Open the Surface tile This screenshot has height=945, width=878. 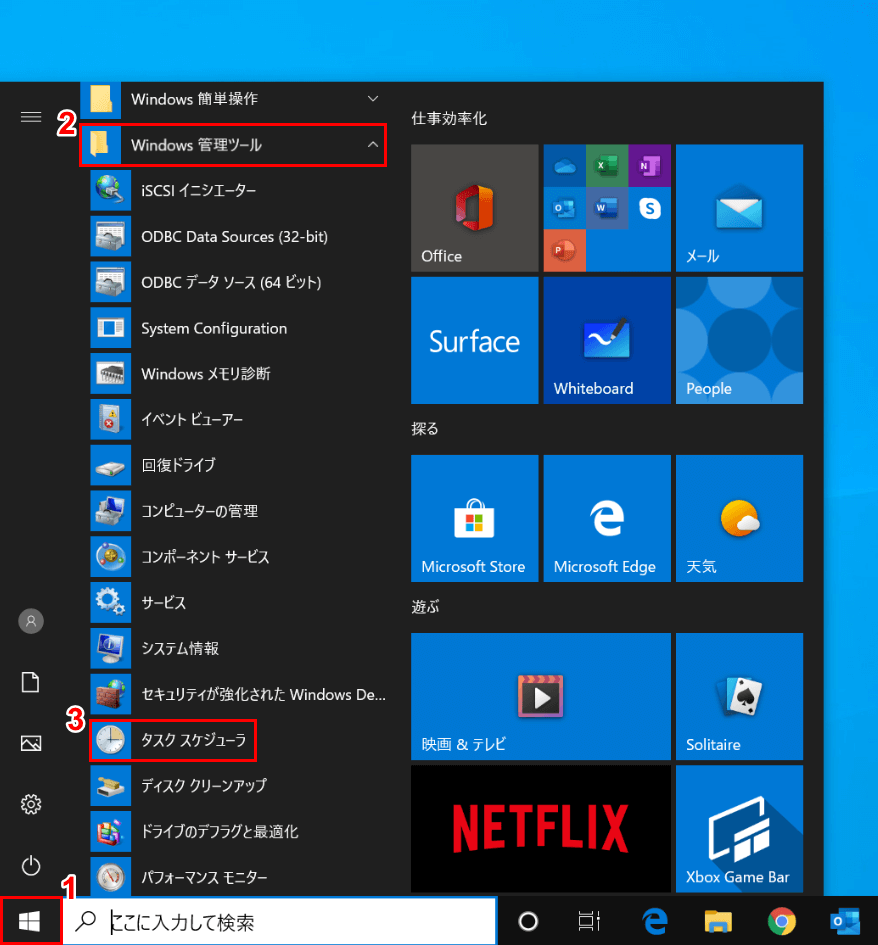[474, 341]
